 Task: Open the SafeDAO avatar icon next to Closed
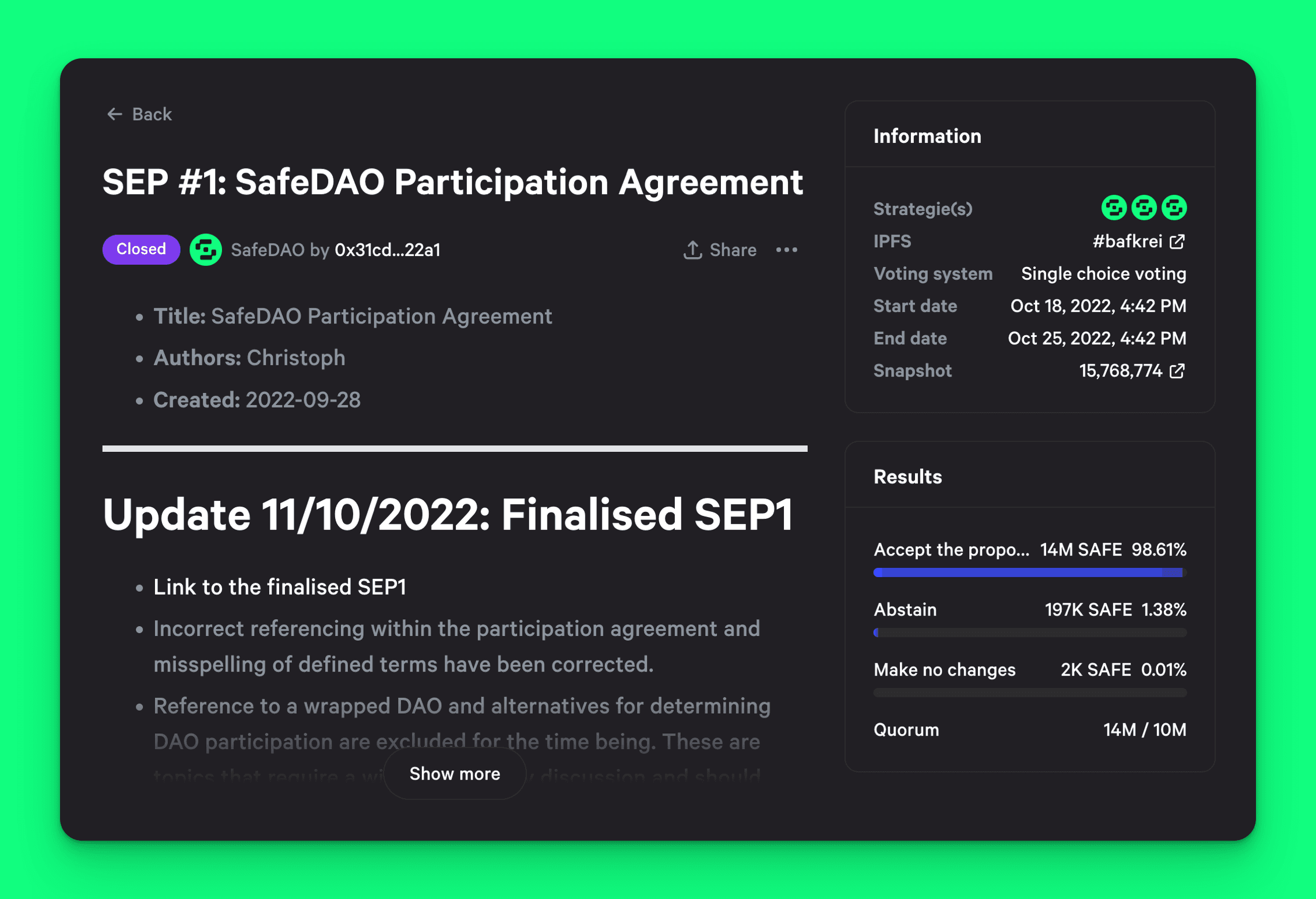click(205, 250)
